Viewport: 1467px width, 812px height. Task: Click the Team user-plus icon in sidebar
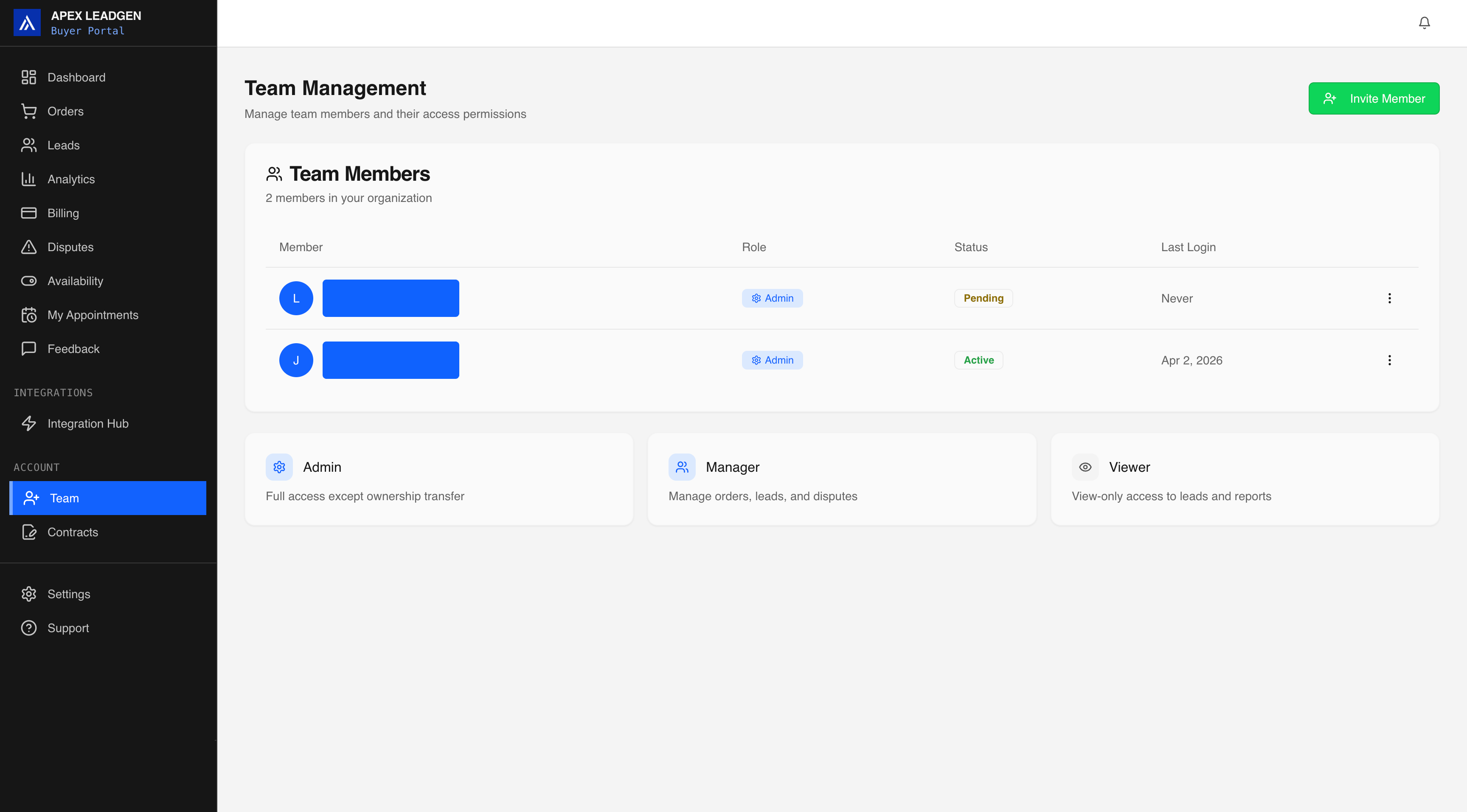31,498
